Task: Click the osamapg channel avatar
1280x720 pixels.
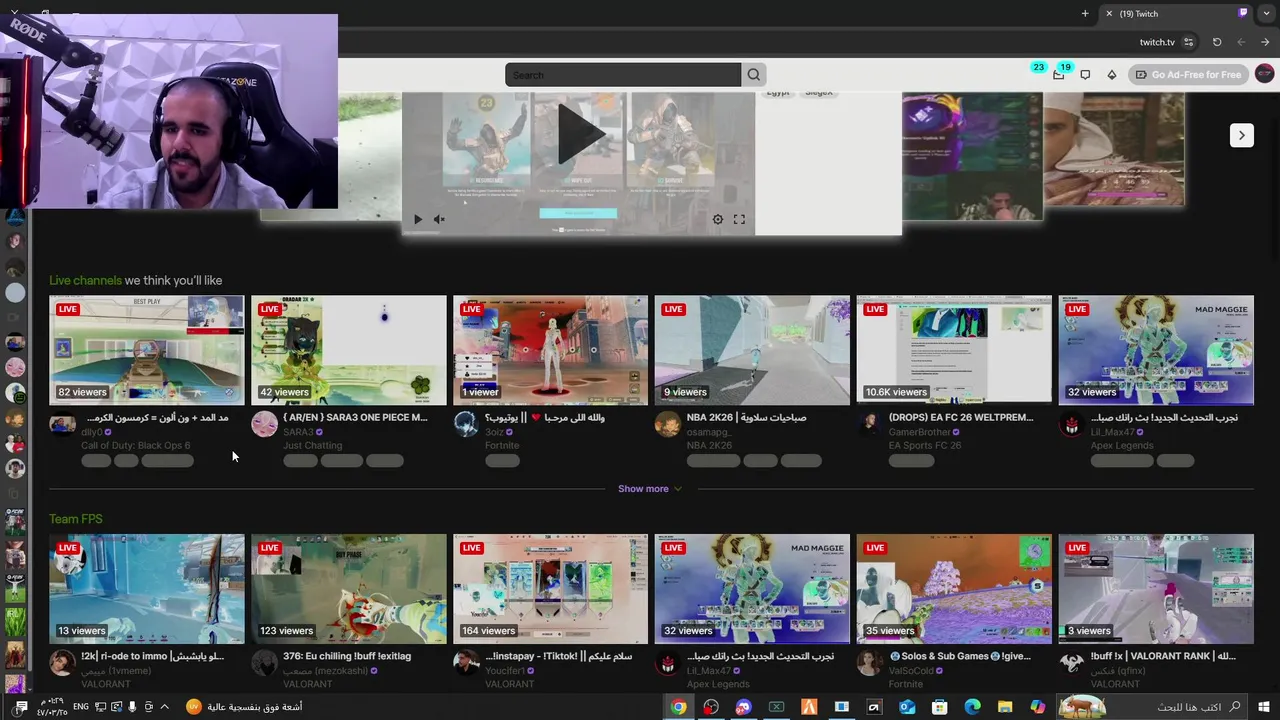Action: 667,424
